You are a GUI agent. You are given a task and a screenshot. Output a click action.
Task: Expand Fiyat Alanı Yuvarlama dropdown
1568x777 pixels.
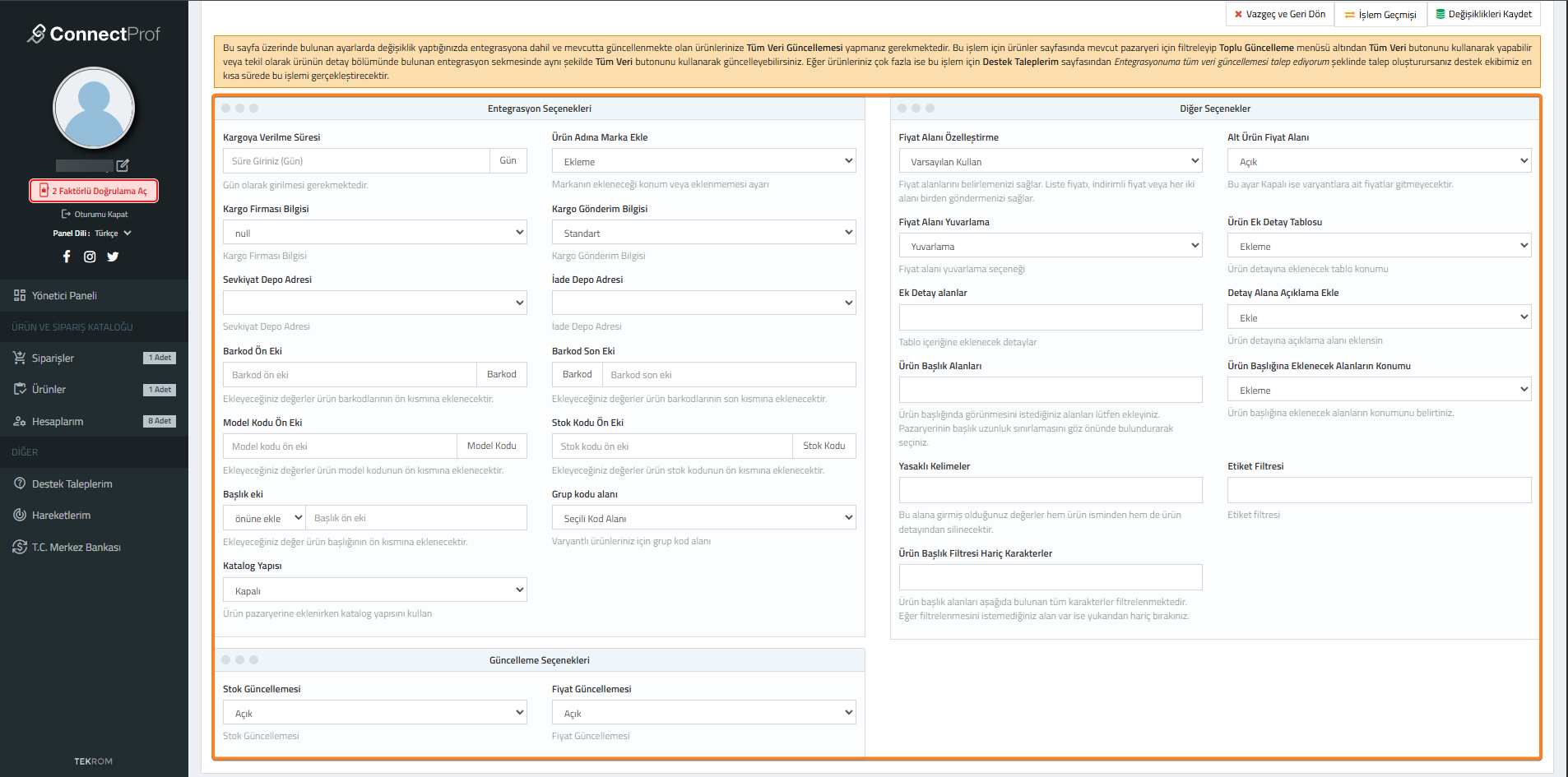point(1051,246)
